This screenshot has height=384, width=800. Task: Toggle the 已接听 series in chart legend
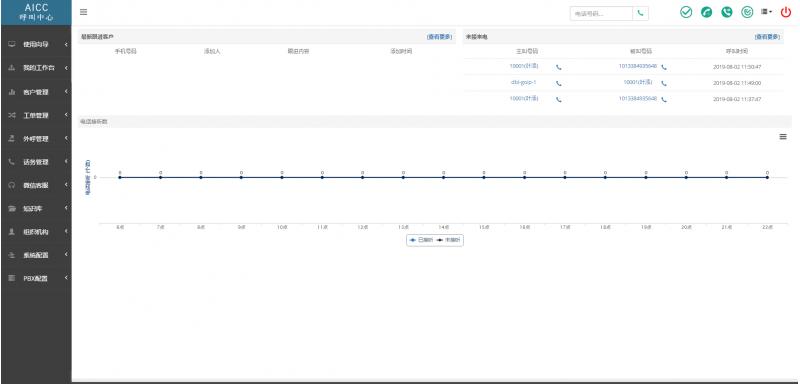421,240
